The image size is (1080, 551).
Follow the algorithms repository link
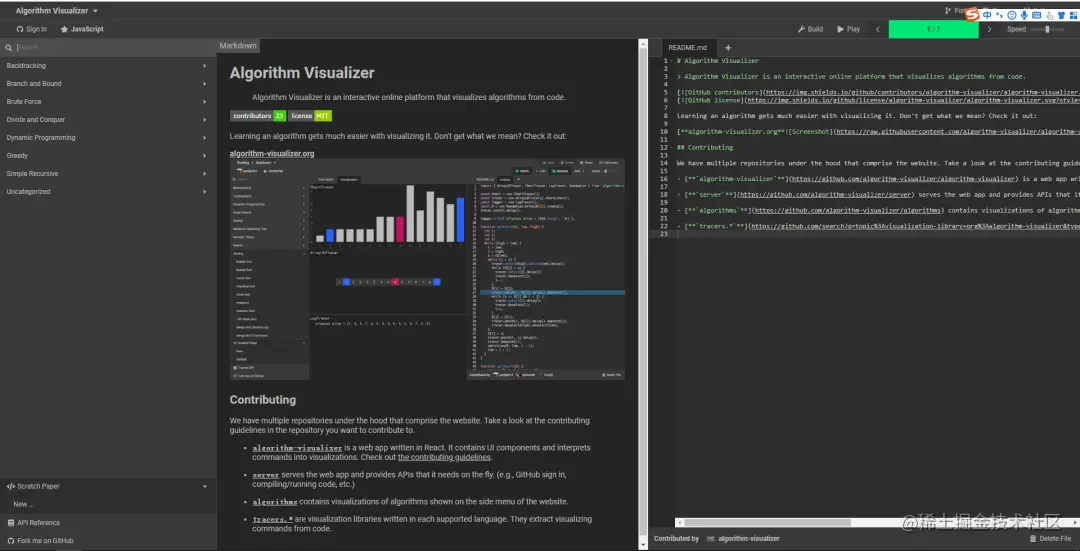point(275,501)
